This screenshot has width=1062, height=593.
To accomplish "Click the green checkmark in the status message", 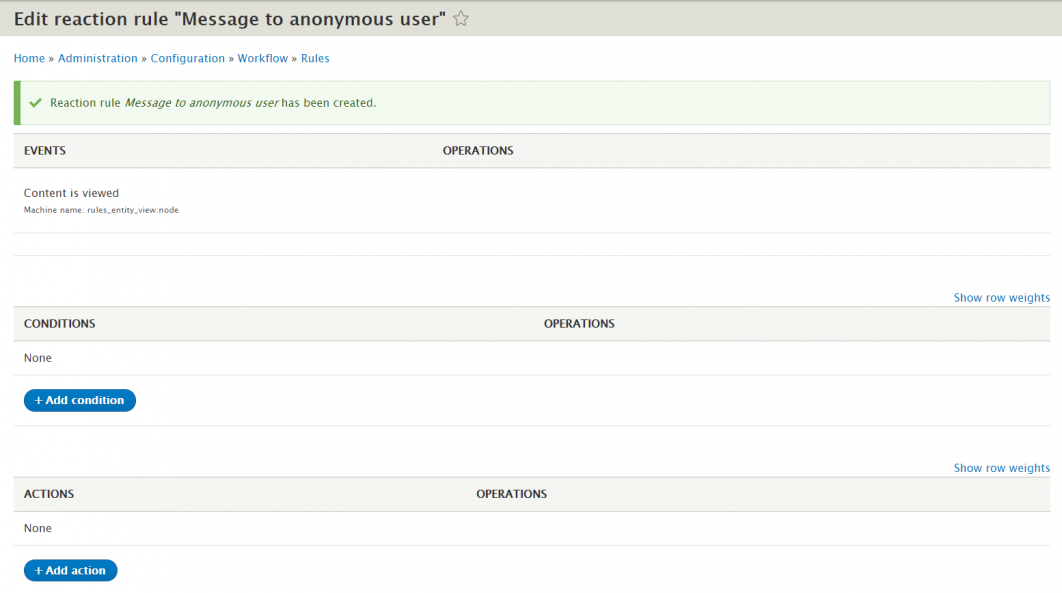I will (x=37, y=102).
